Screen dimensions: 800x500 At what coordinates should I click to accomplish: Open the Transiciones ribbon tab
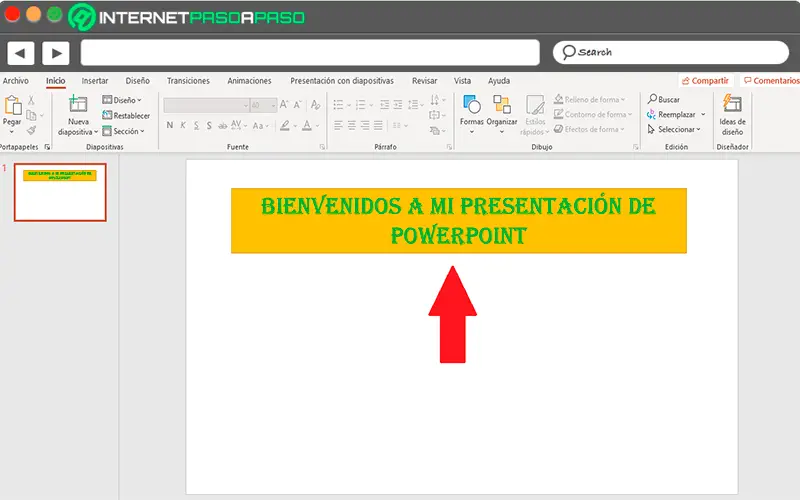pyautogui.click(x=188, y=81)
